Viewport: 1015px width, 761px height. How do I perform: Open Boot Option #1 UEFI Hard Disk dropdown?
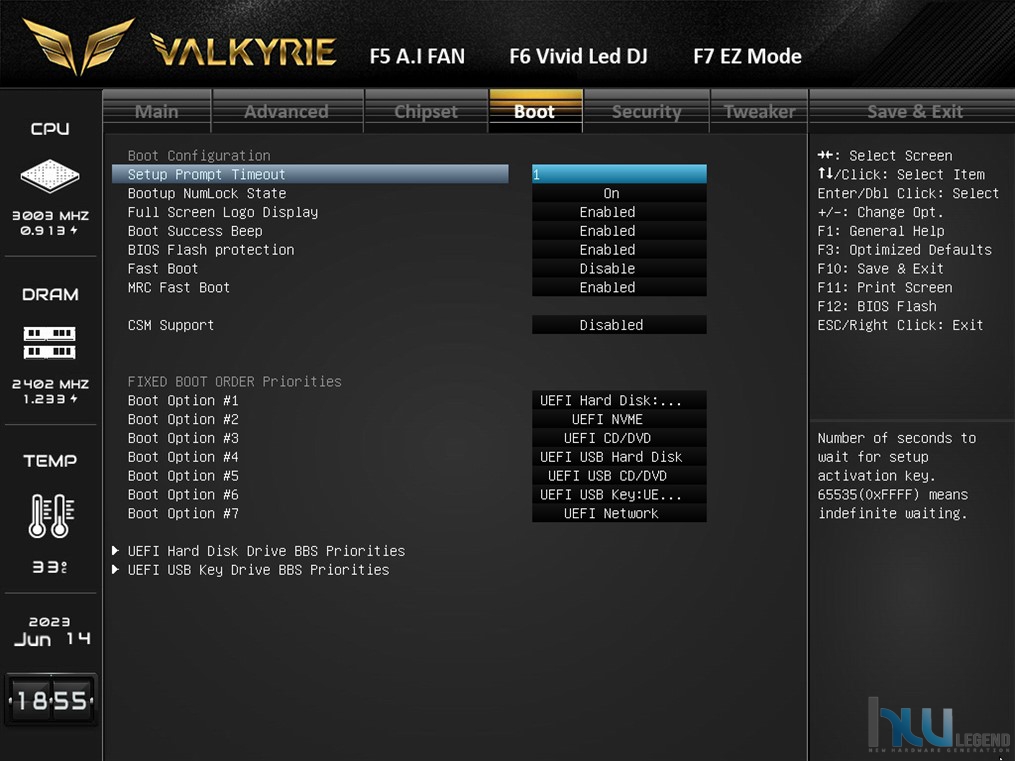click(619, 401)
